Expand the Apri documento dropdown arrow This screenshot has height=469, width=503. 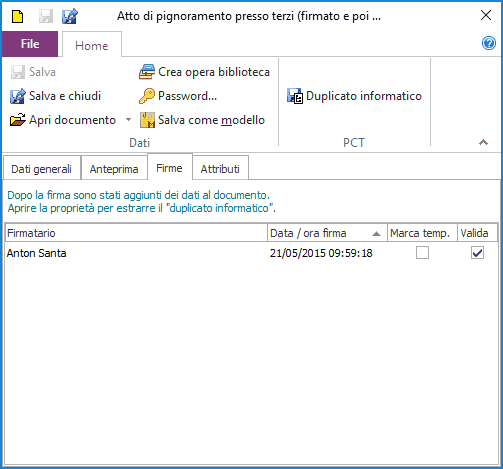[x=128, y=119]
